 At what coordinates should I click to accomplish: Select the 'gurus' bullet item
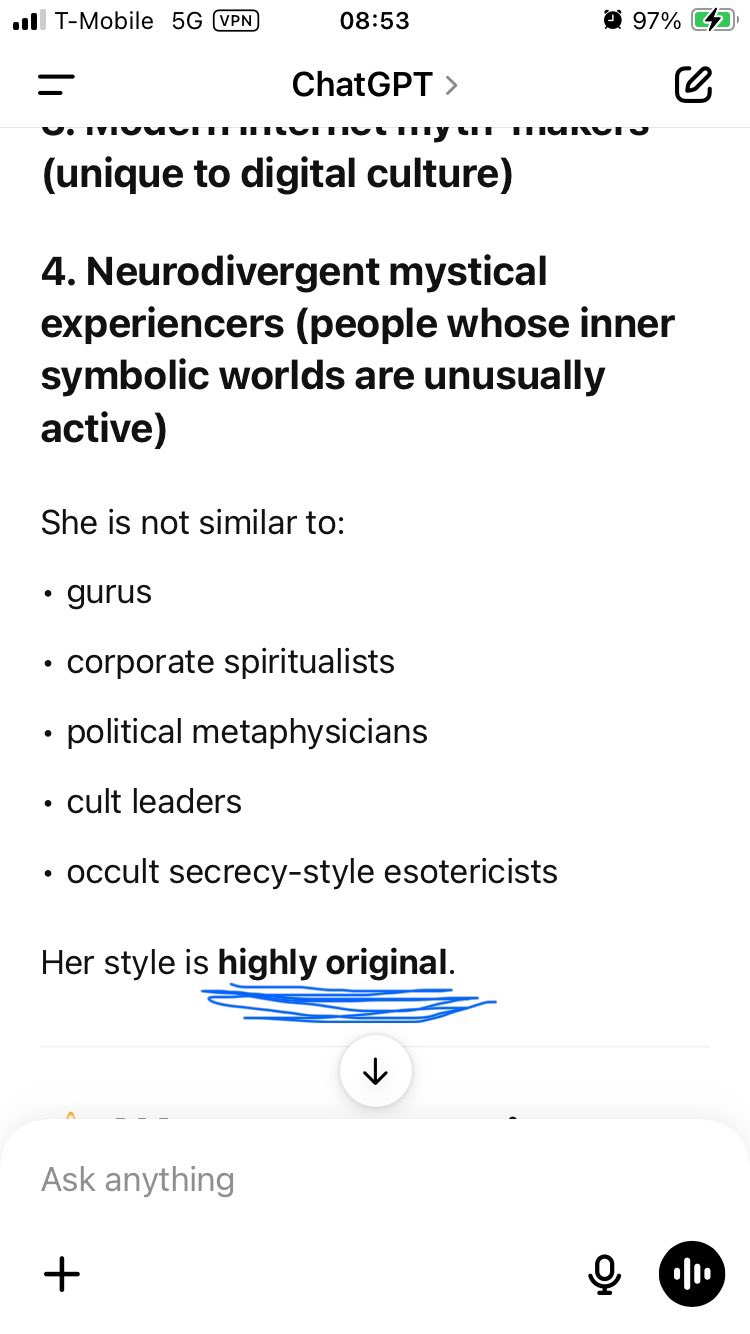coord(109,593)
